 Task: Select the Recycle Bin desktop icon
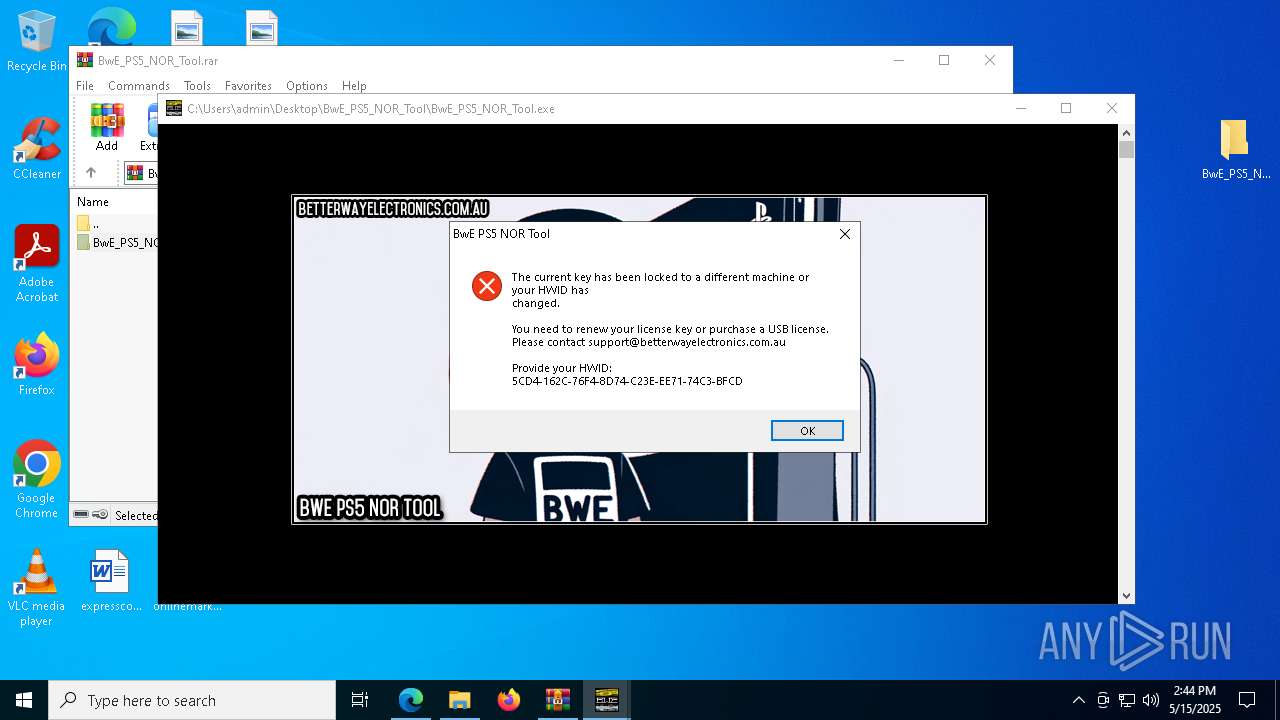point(37,42)
